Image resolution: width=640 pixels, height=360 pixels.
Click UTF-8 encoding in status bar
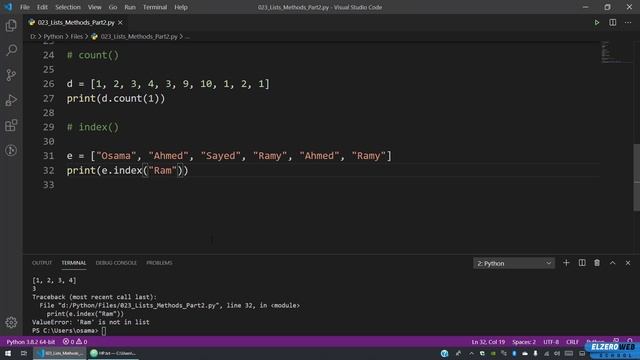(551, 342)
